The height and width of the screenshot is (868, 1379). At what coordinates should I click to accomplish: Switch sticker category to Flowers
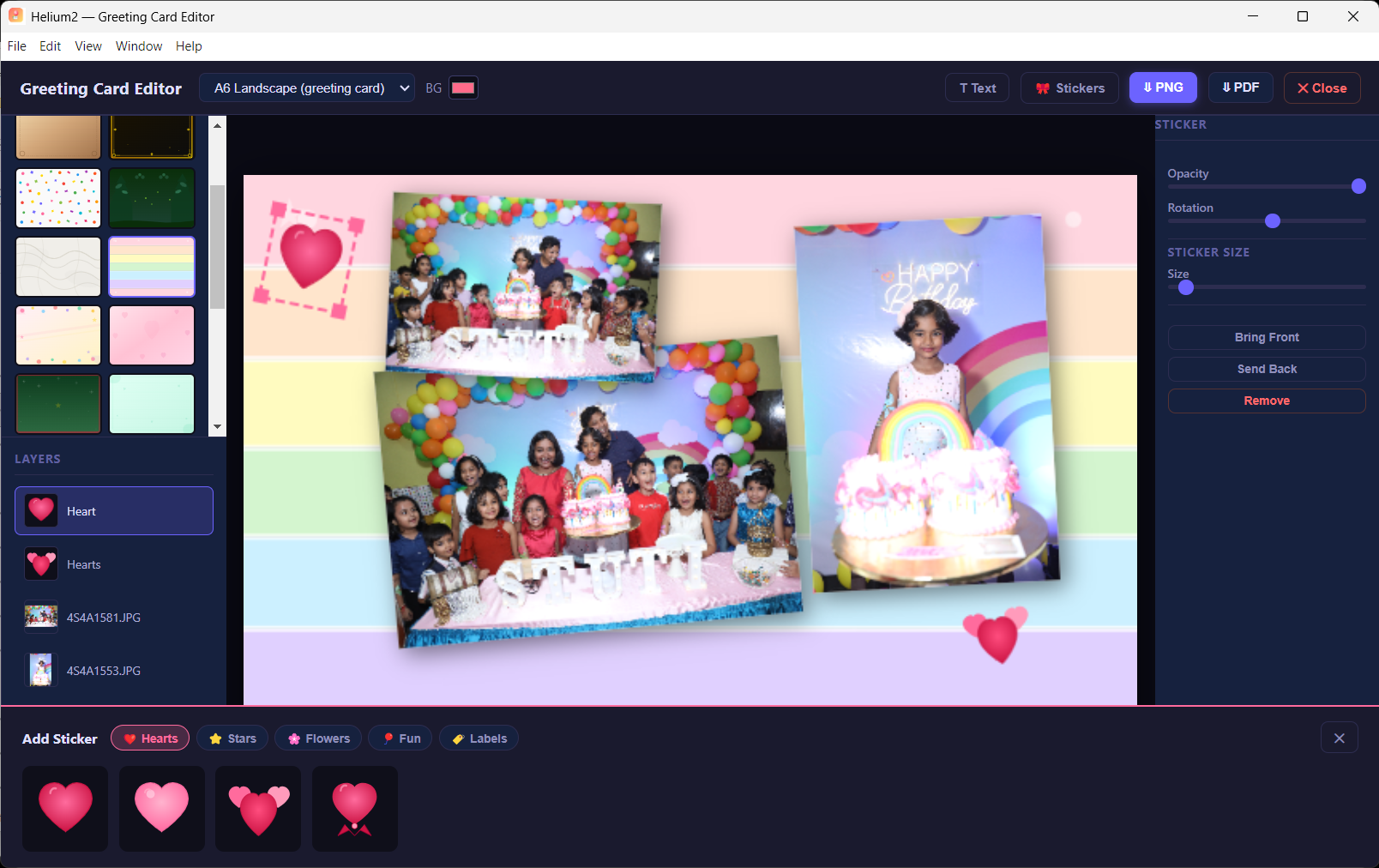point(317,738)
